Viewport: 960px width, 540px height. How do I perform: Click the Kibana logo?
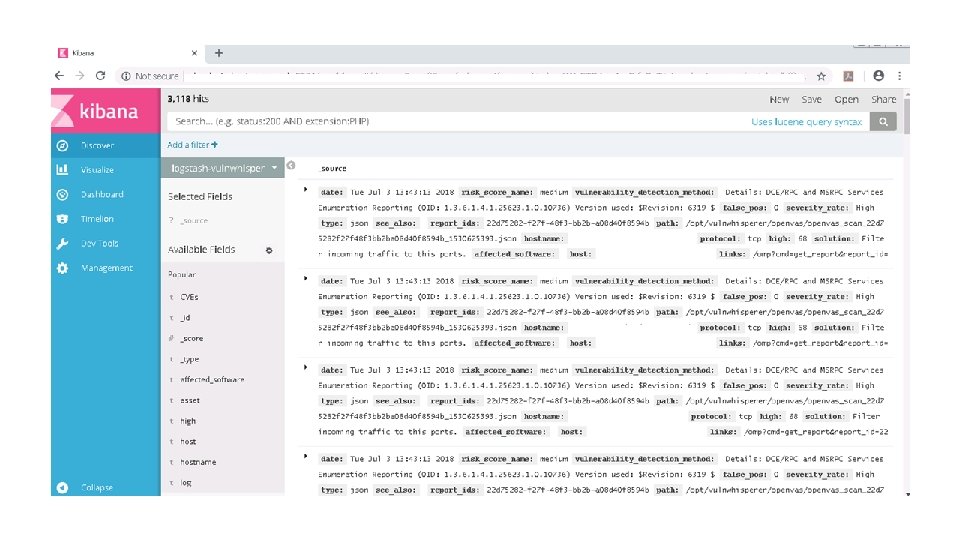coord(105,111)
